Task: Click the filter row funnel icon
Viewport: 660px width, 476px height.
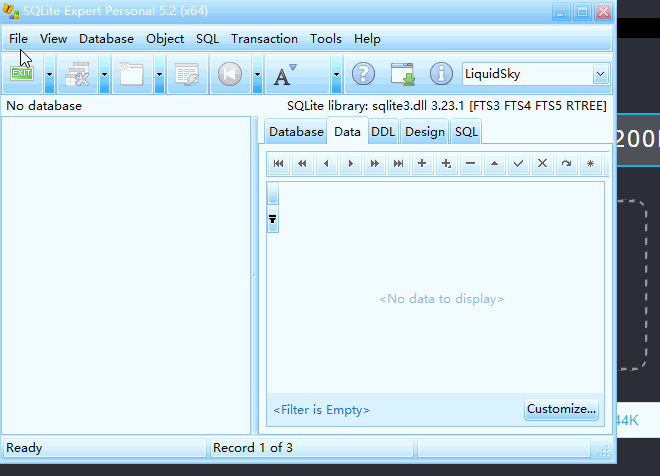Action: click(x=272, y=219)
